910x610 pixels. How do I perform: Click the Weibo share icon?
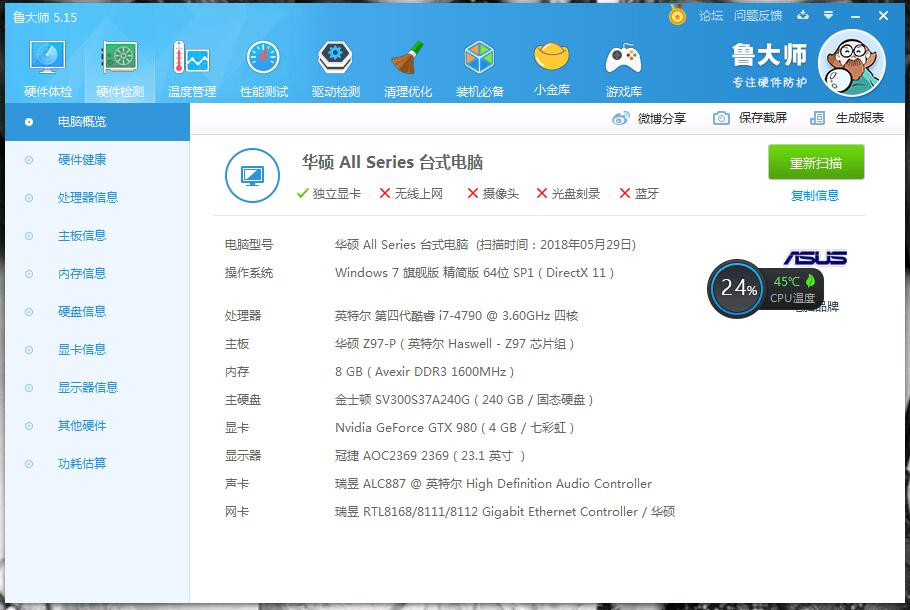[x=620, y=118]
